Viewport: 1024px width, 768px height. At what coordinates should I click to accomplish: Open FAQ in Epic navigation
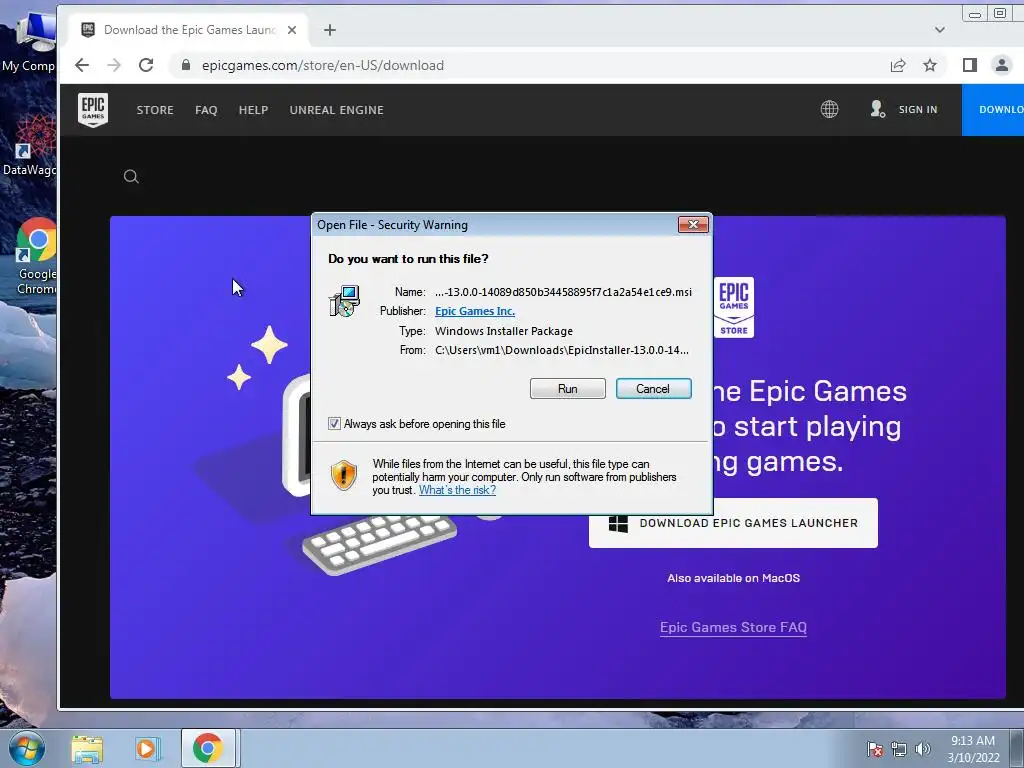(206, 110)
